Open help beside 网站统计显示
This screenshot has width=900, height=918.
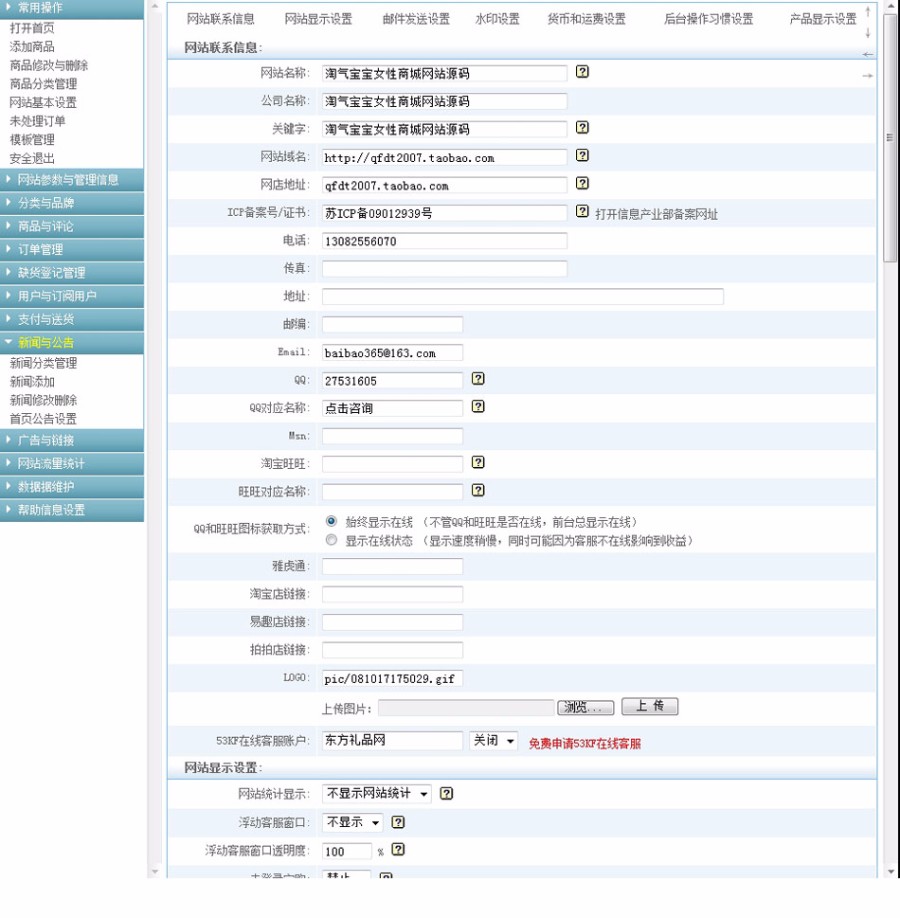point(446,792)
